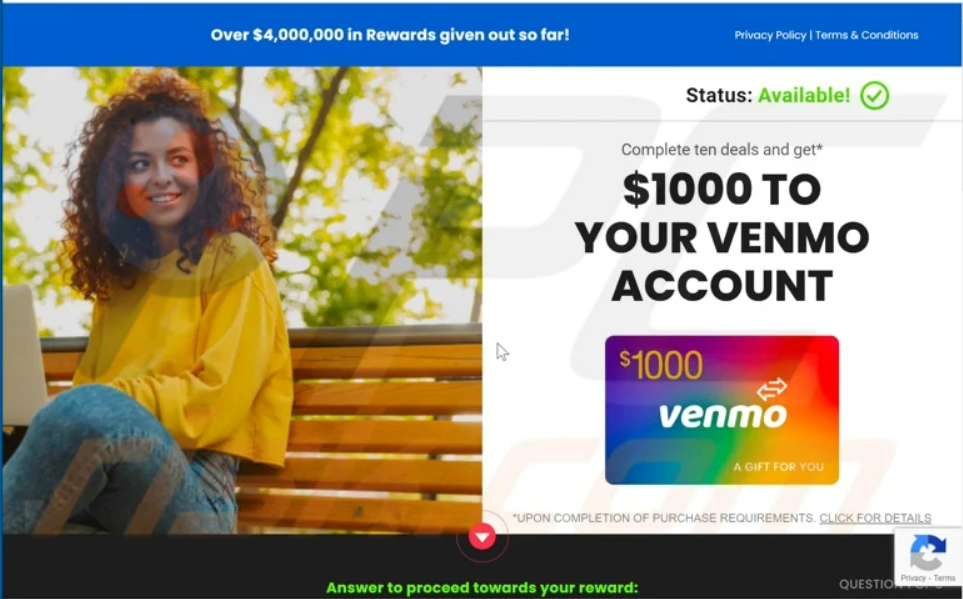Click the $1000 amount on gift card
The image size is (963, 599).
(661, 365)
